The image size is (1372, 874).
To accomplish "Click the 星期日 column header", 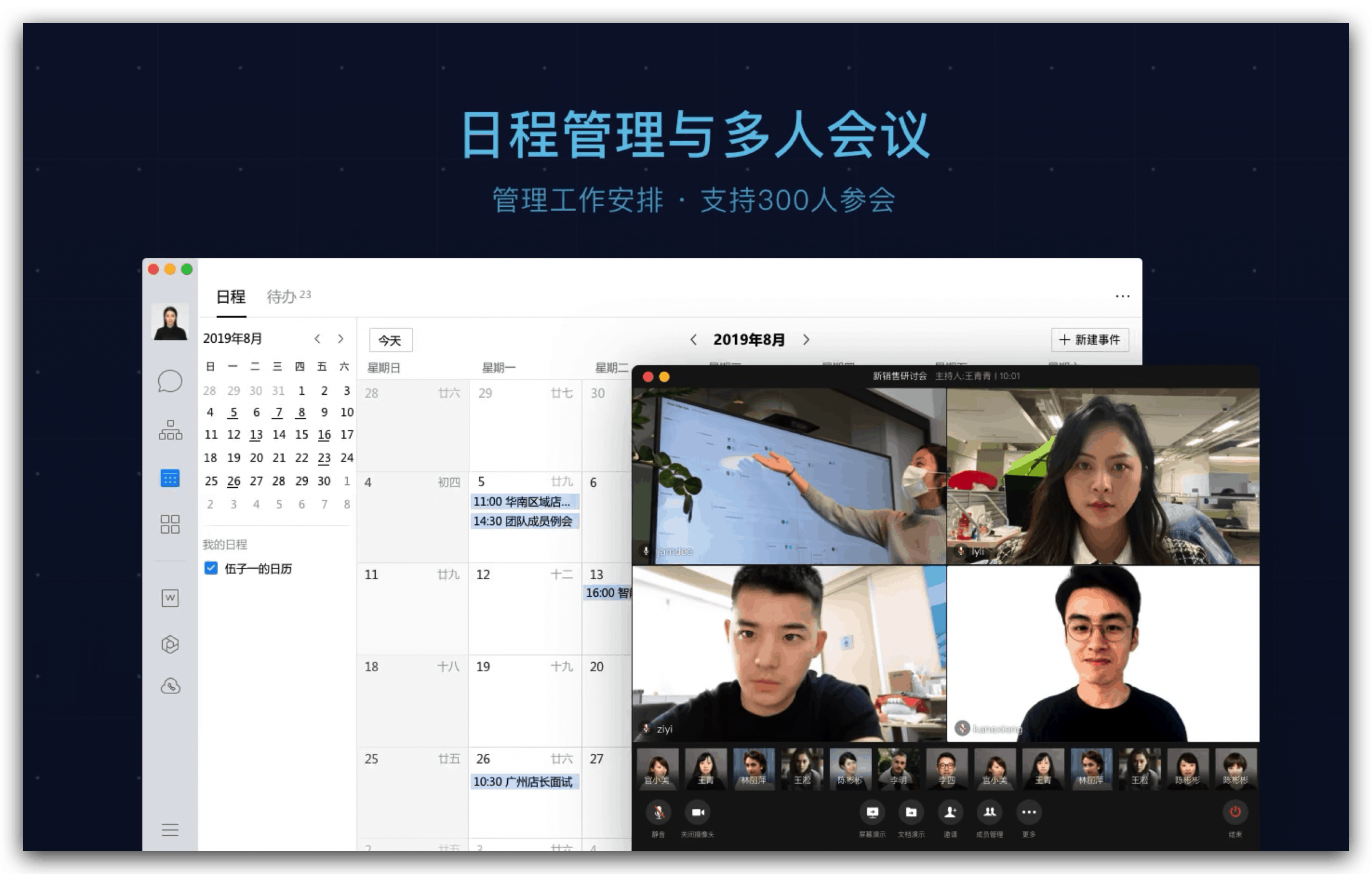I will coord(383,368).
